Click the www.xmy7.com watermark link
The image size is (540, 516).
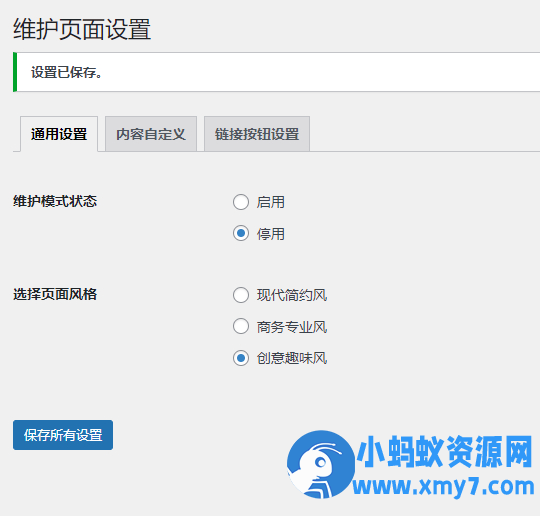(444, 486)
